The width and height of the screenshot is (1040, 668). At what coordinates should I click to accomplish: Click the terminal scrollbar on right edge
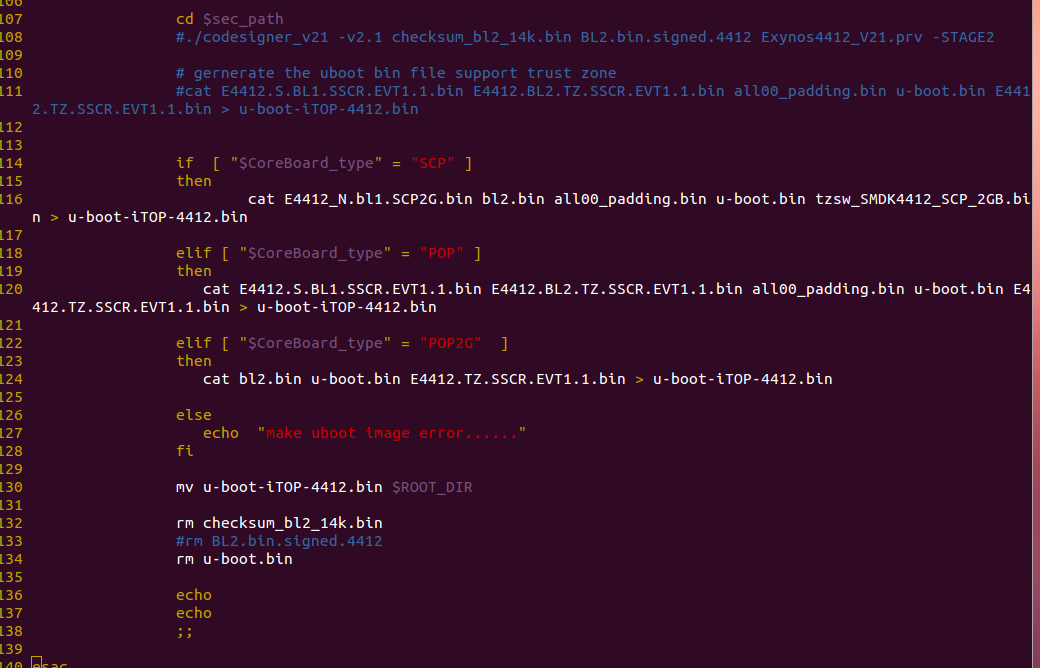[1036, 334]
